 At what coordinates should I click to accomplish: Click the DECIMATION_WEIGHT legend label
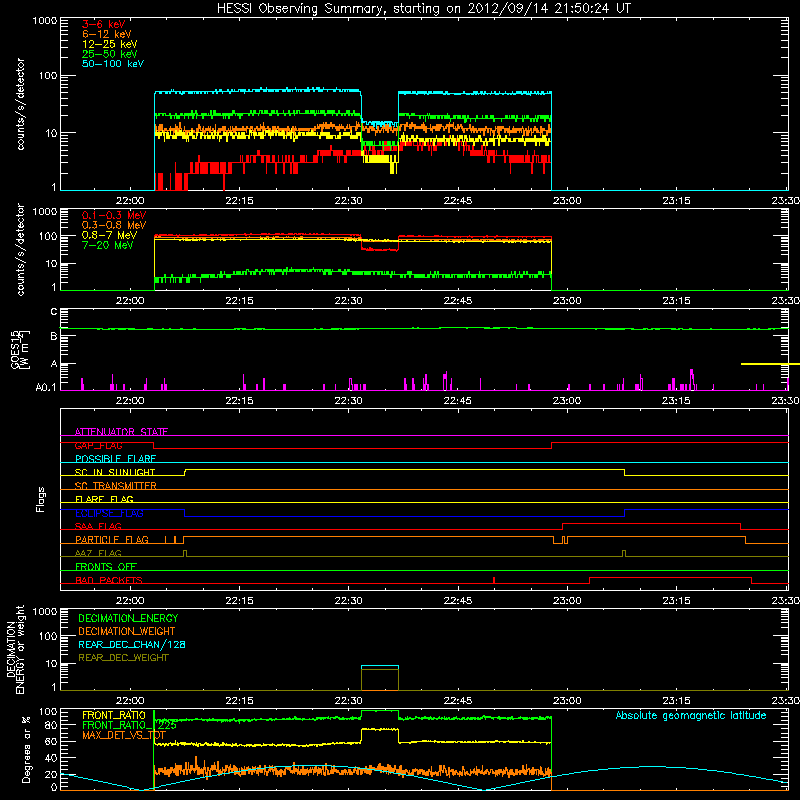pos(127,631)
